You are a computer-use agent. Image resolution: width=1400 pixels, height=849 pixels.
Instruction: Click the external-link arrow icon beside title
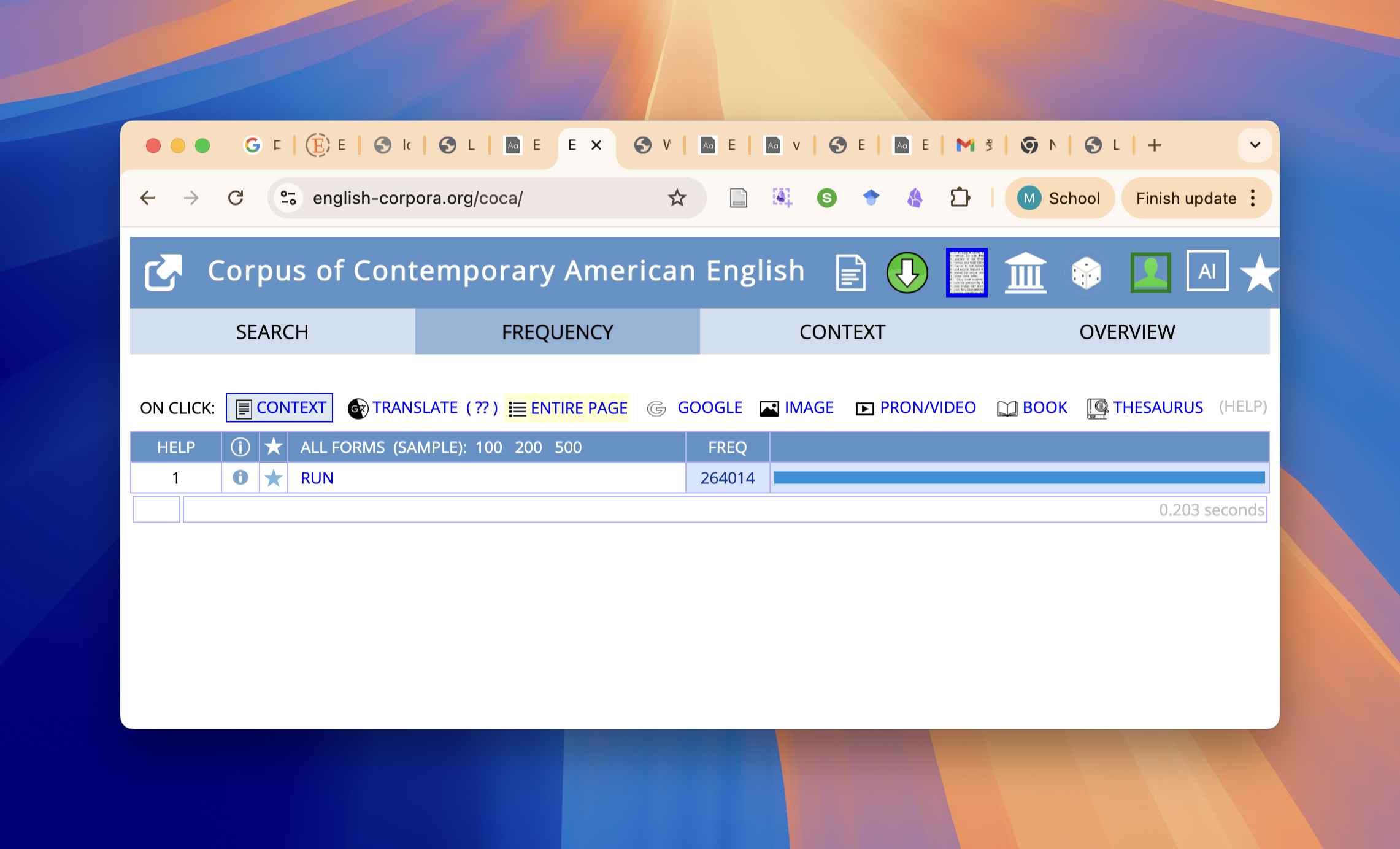pyautogui.click(x=163, y=272)
